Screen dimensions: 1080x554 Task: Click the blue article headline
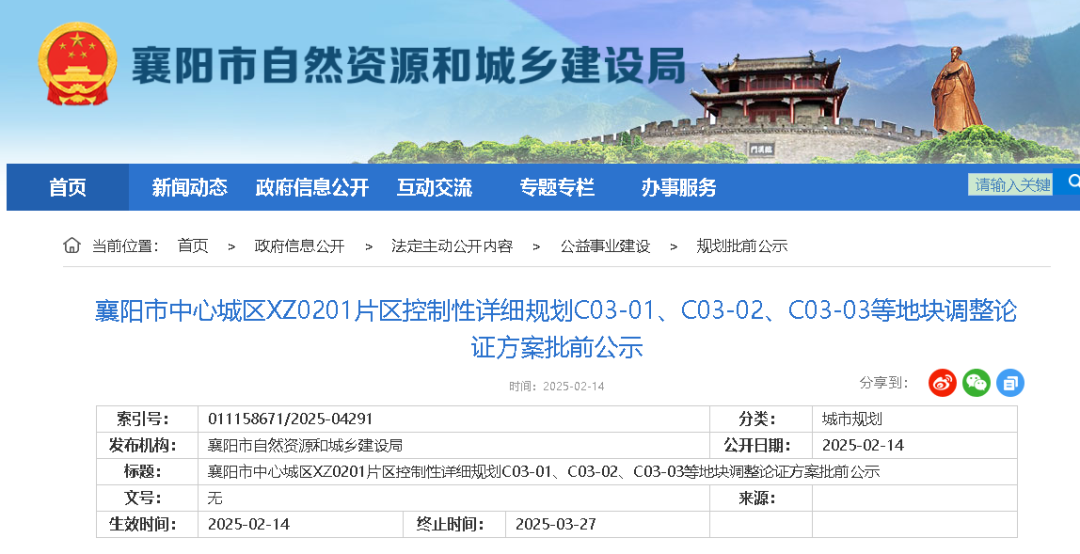coord(557,329)
